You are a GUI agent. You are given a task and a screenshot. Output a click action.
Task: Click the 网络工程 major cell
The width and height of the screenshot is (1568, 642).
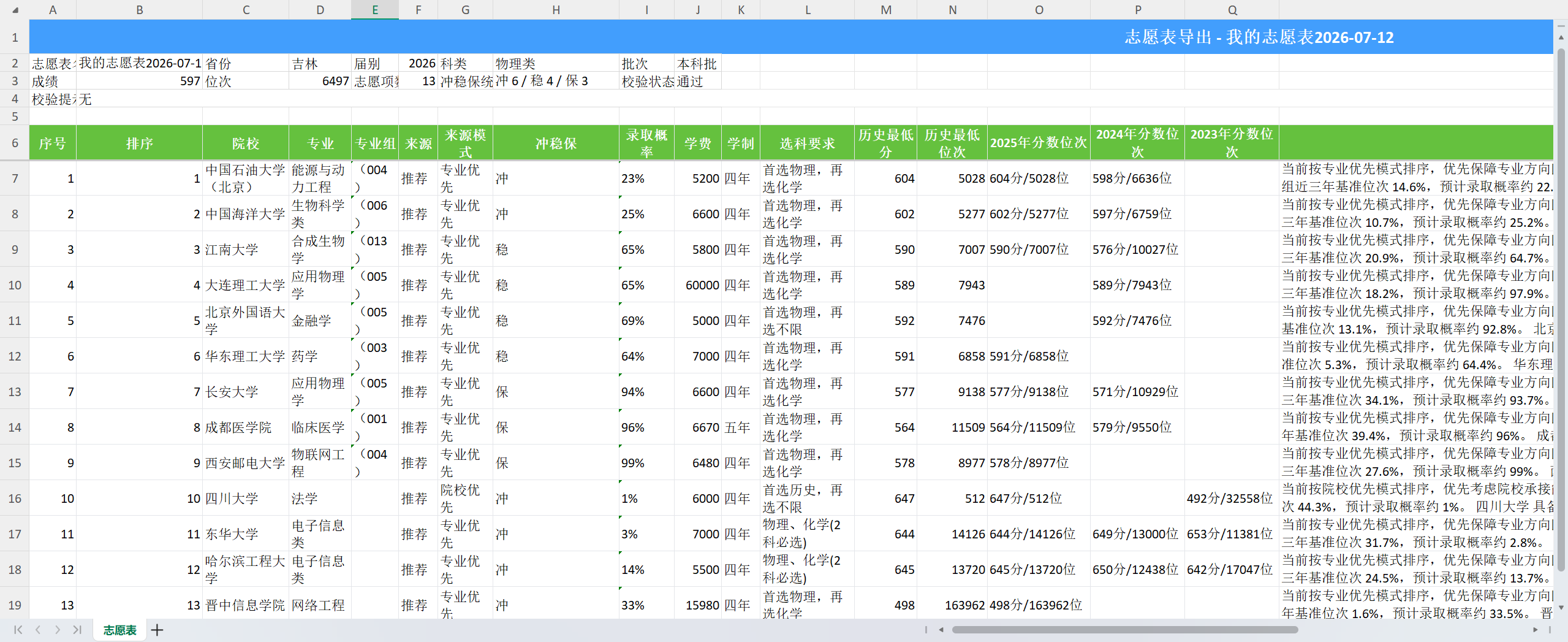point(320,604)
